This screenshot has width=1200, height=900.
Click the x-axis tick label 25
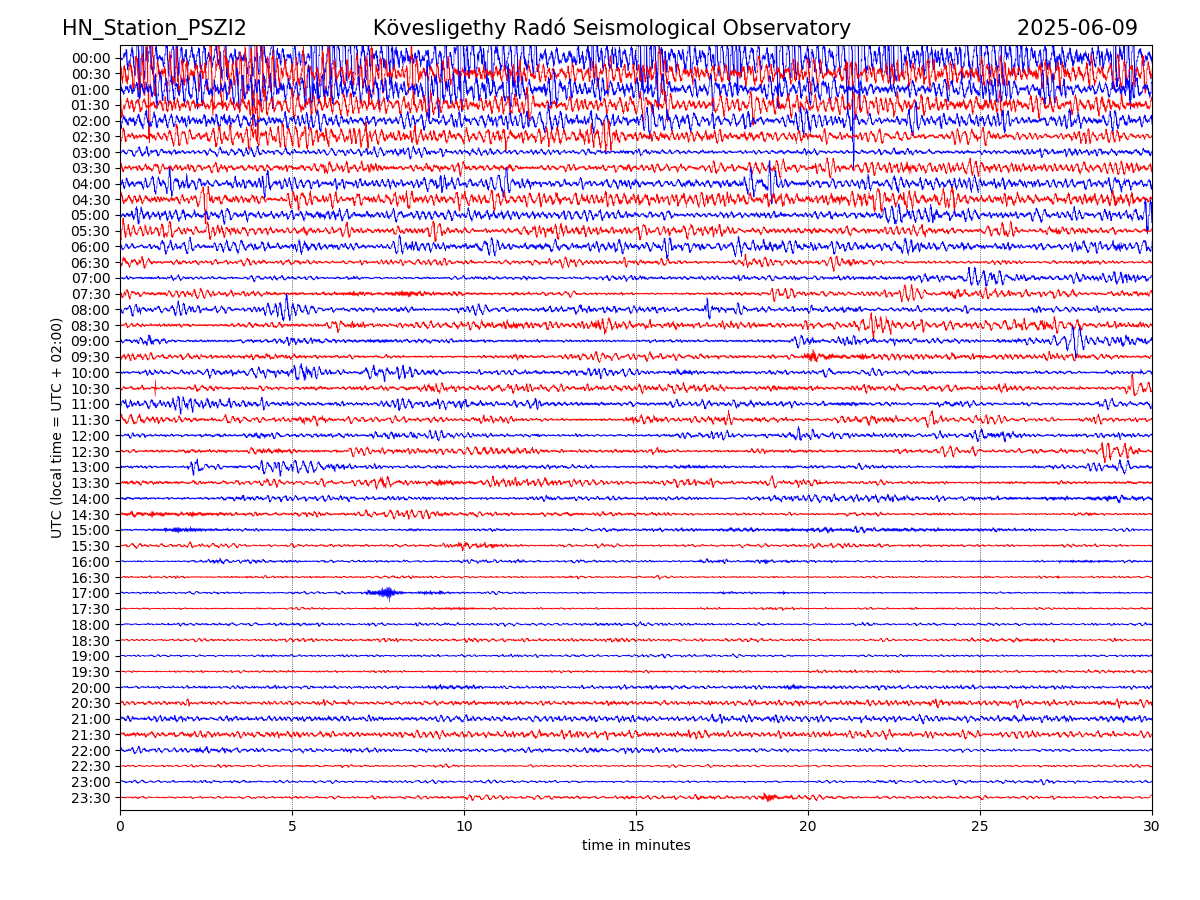coord(980,827)
